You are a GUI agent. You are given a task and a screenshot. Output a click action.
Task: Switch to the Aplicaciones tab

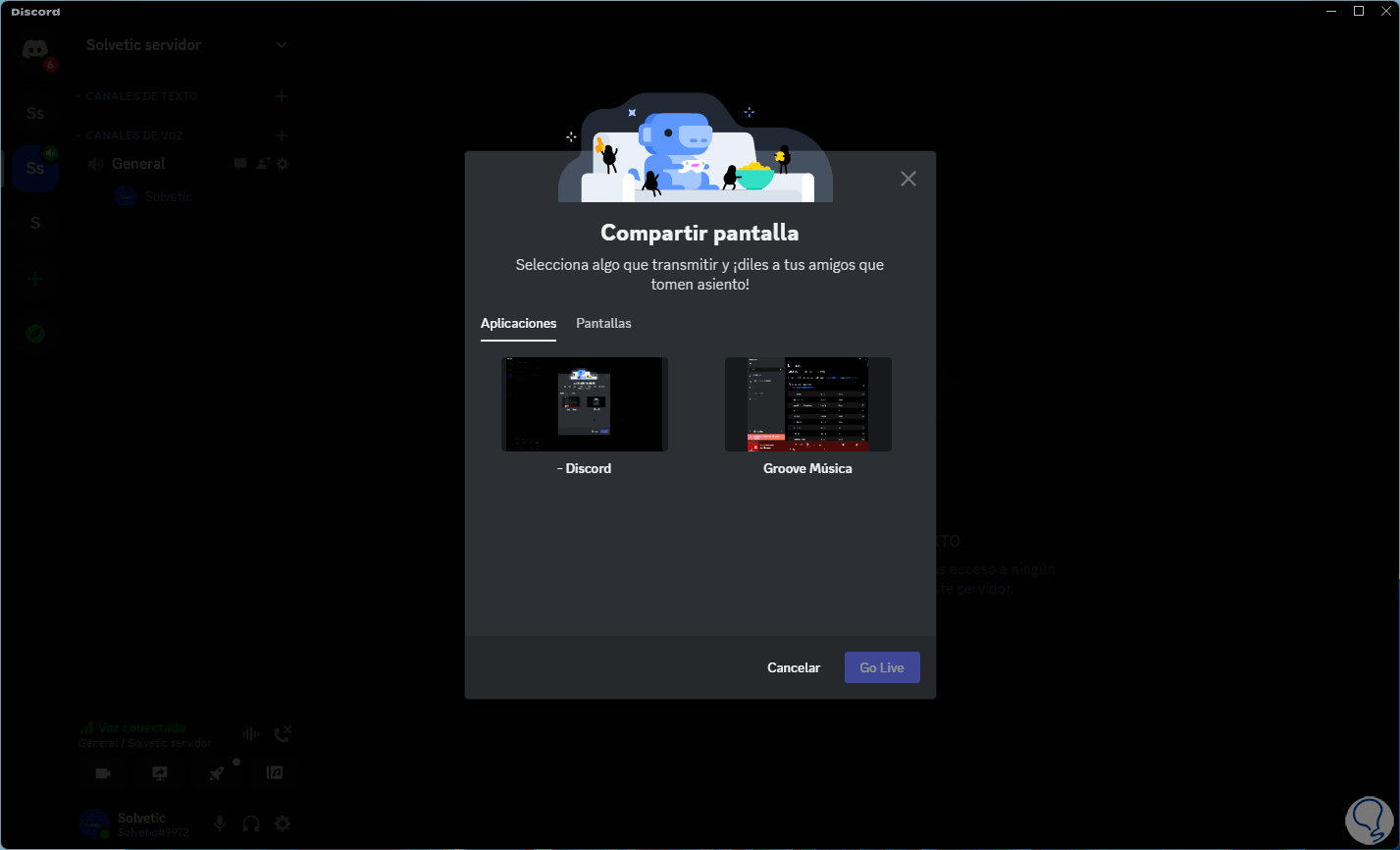pyautogui.click(x=518, y=324)
